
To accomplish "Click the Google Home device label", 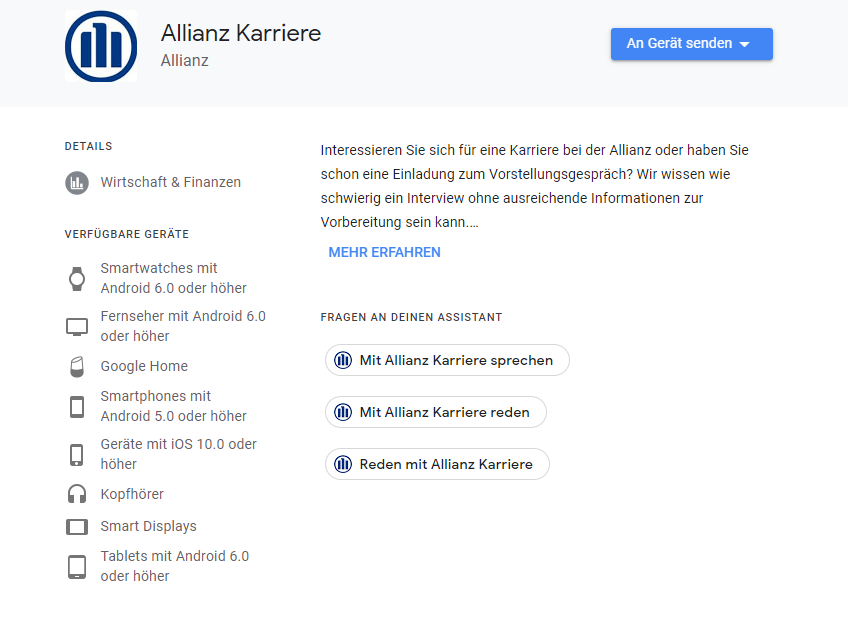I will pos(144,367).
